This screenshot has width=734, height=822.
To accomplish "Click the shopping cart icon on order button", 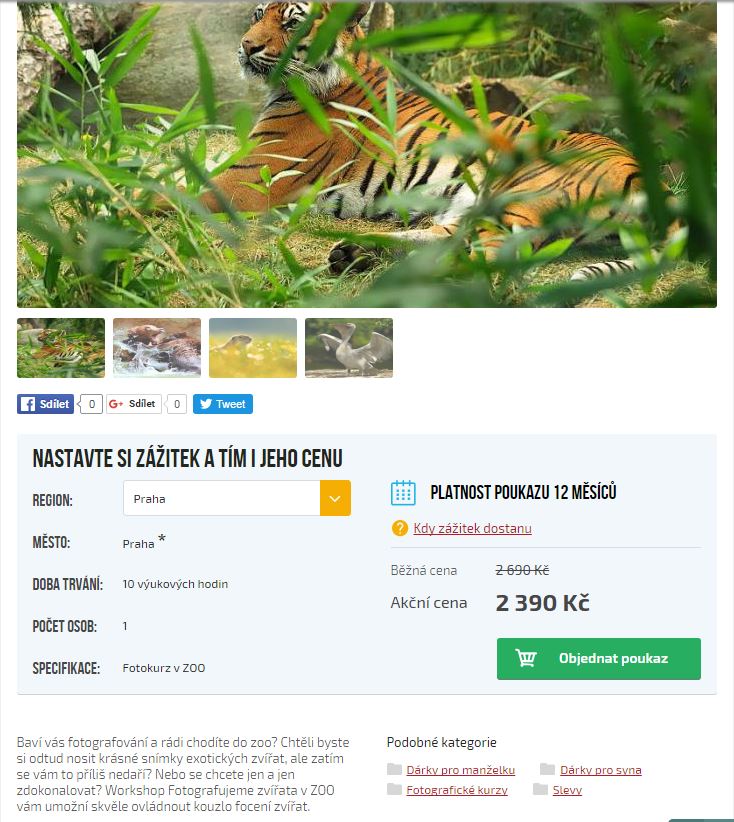I will coord(525,658).
